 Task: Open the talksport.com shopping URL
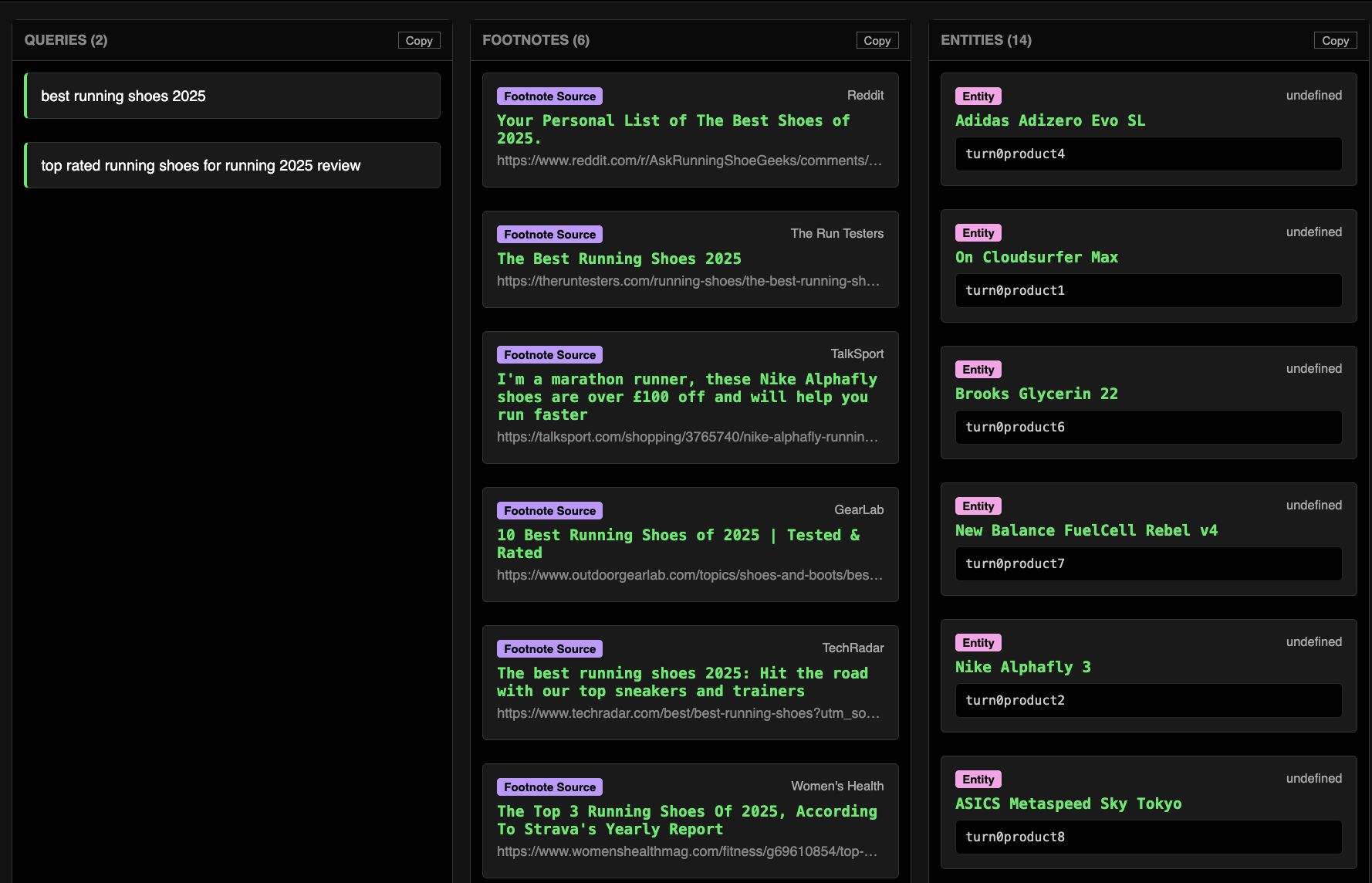(688, 437)
